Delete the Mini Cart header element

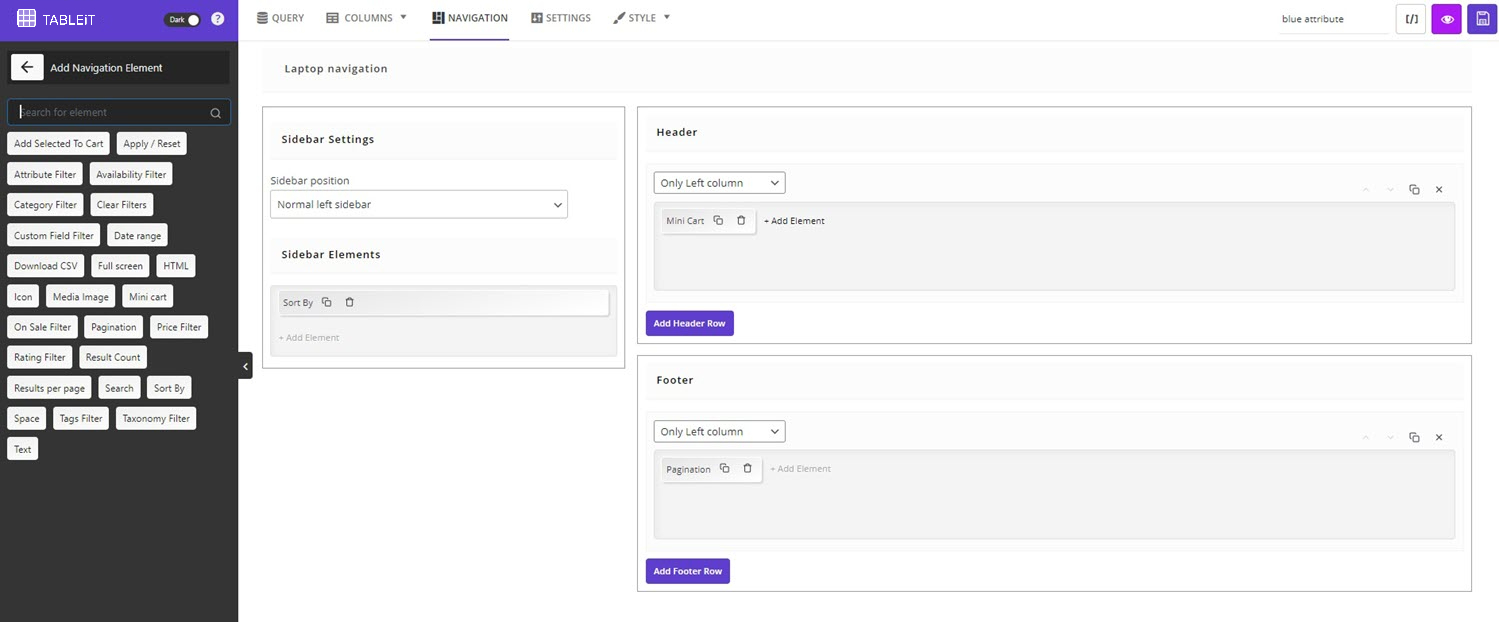click(x=741, y=221)
